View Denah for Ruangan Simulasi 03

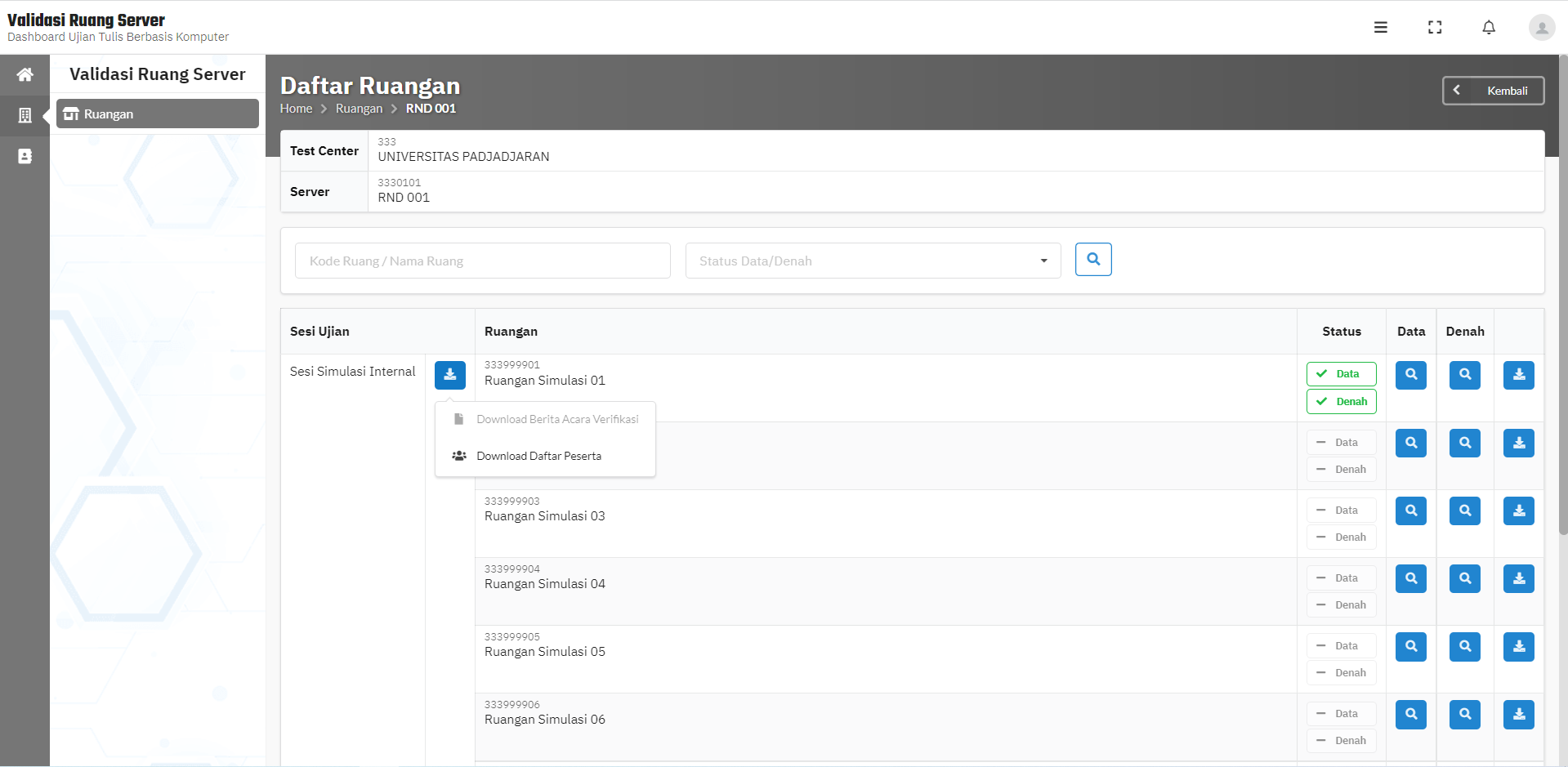pos(1464,511)
